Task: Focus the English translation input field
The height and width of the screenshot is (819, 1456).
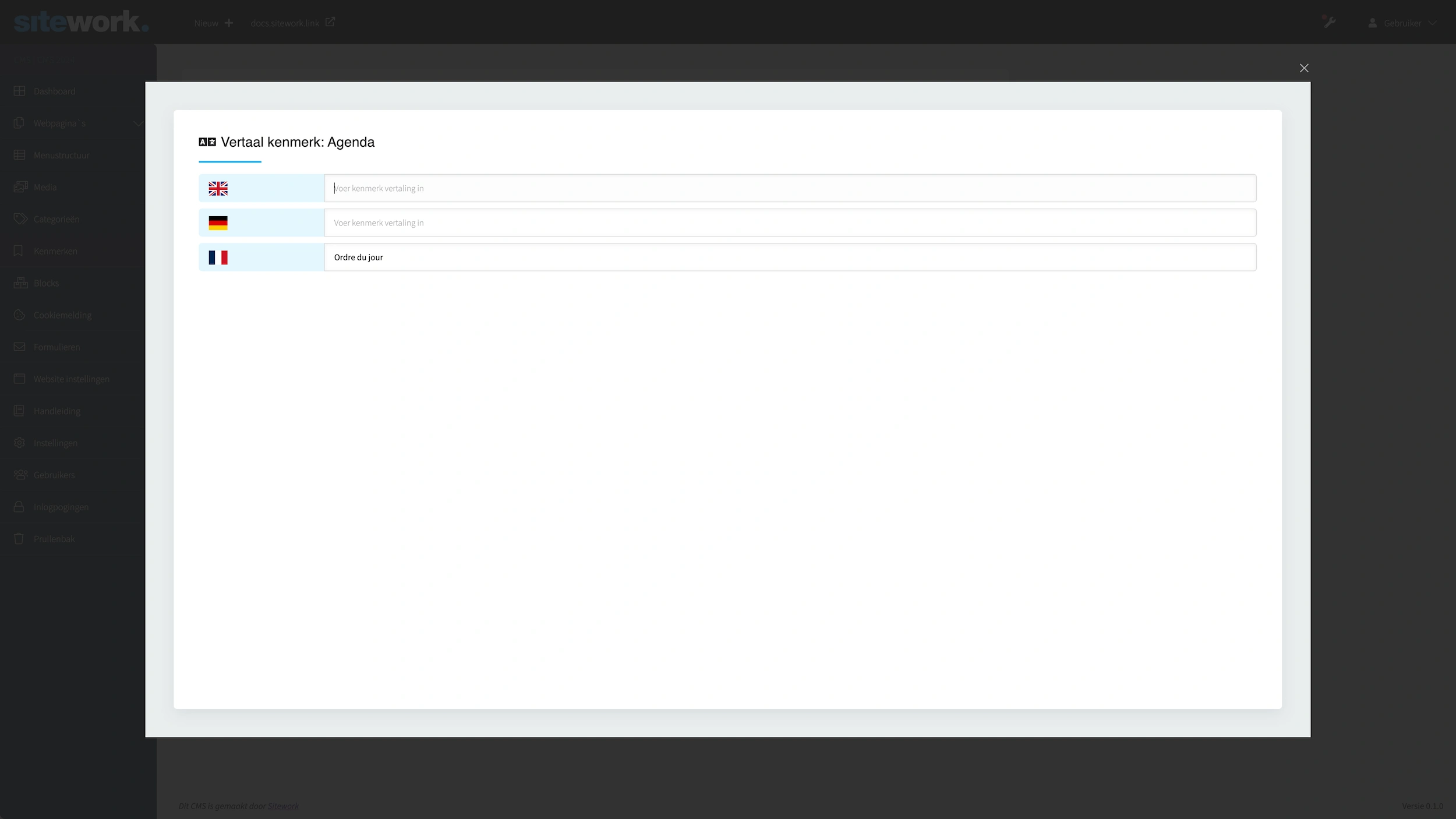Action: [x=789, y=188]
